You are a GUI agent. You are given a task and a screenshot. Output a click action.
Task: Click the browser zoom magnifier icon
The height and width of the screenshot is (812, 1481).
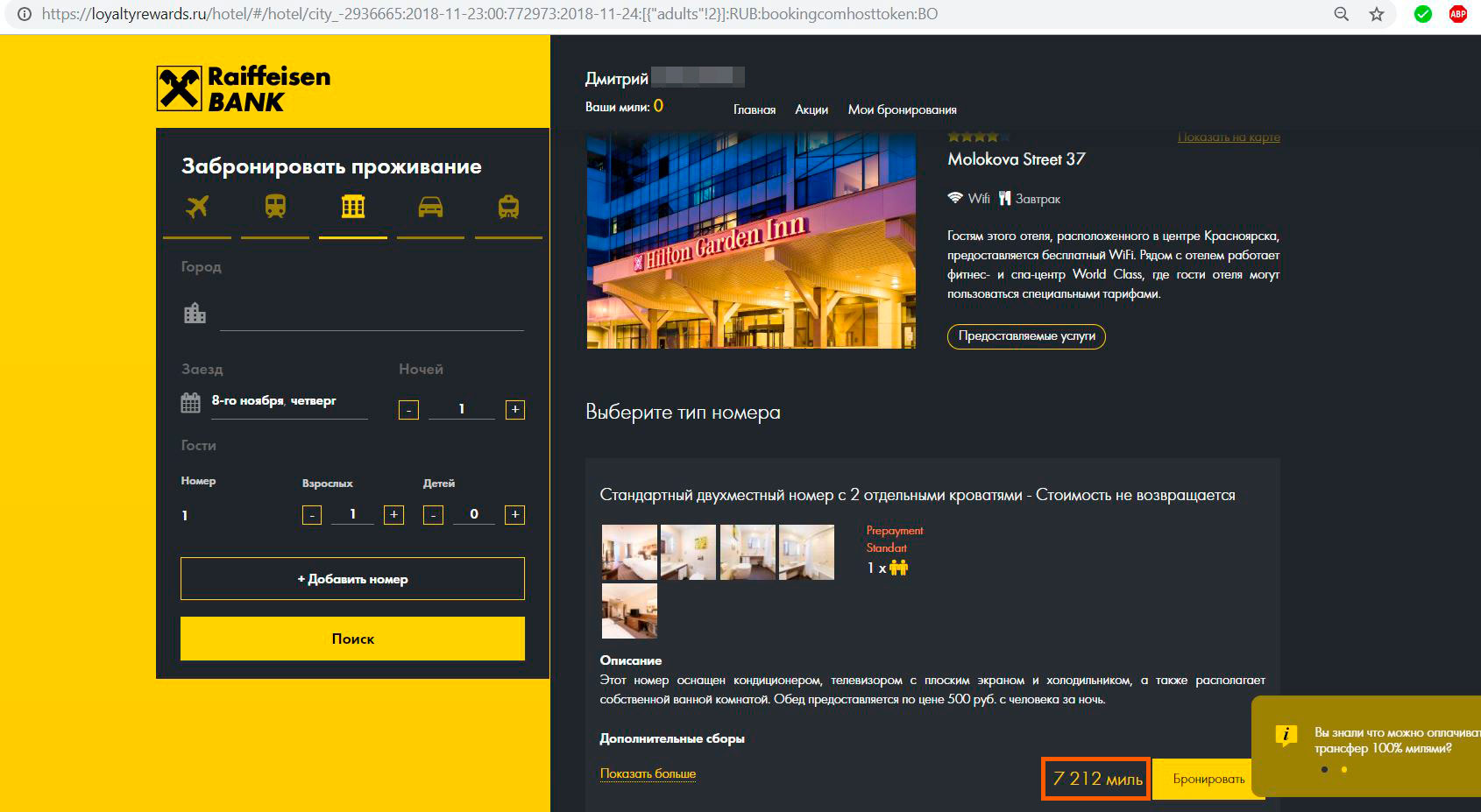click(1341, 14)
